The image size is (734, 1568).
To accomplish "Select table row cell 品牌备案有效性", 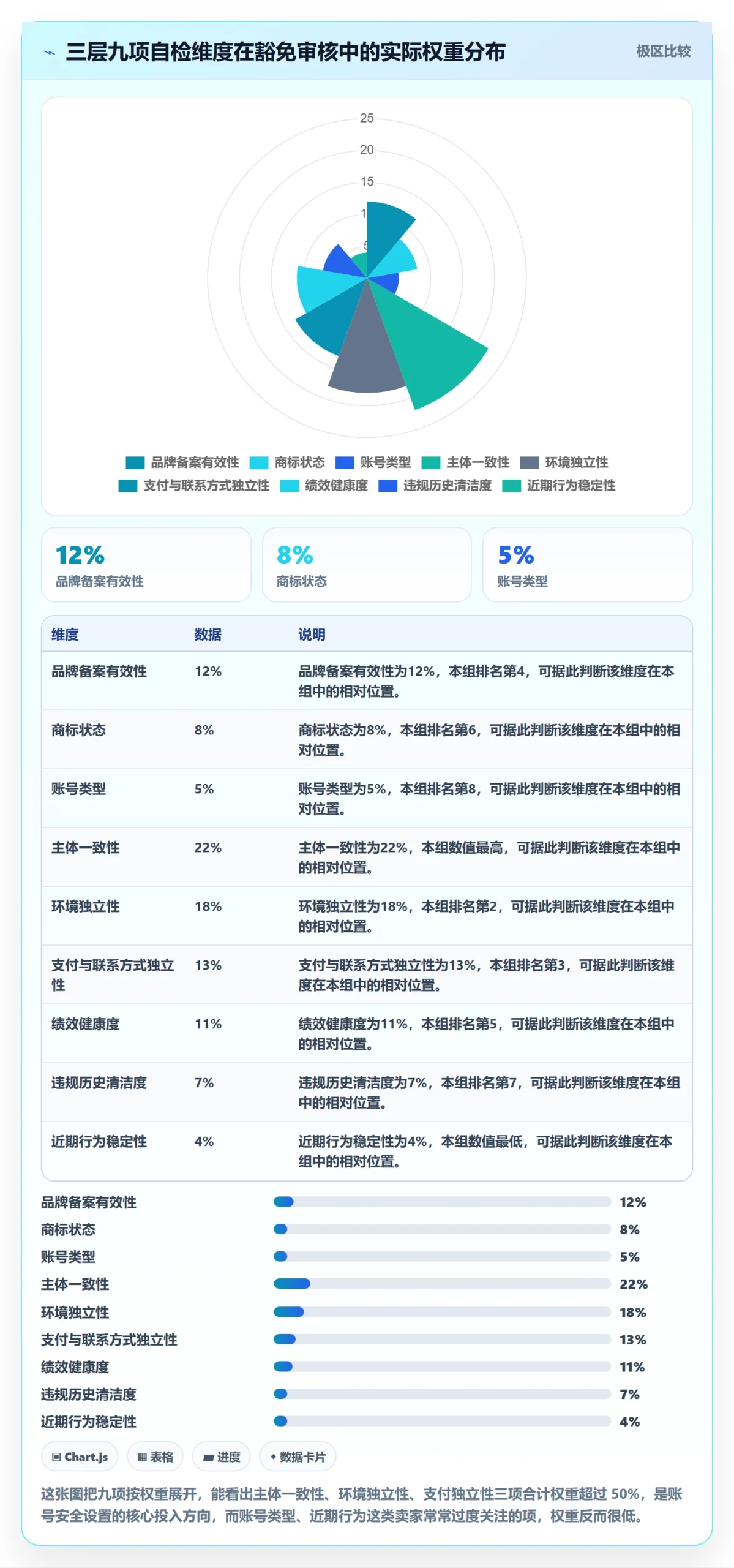I will [99, 671].
